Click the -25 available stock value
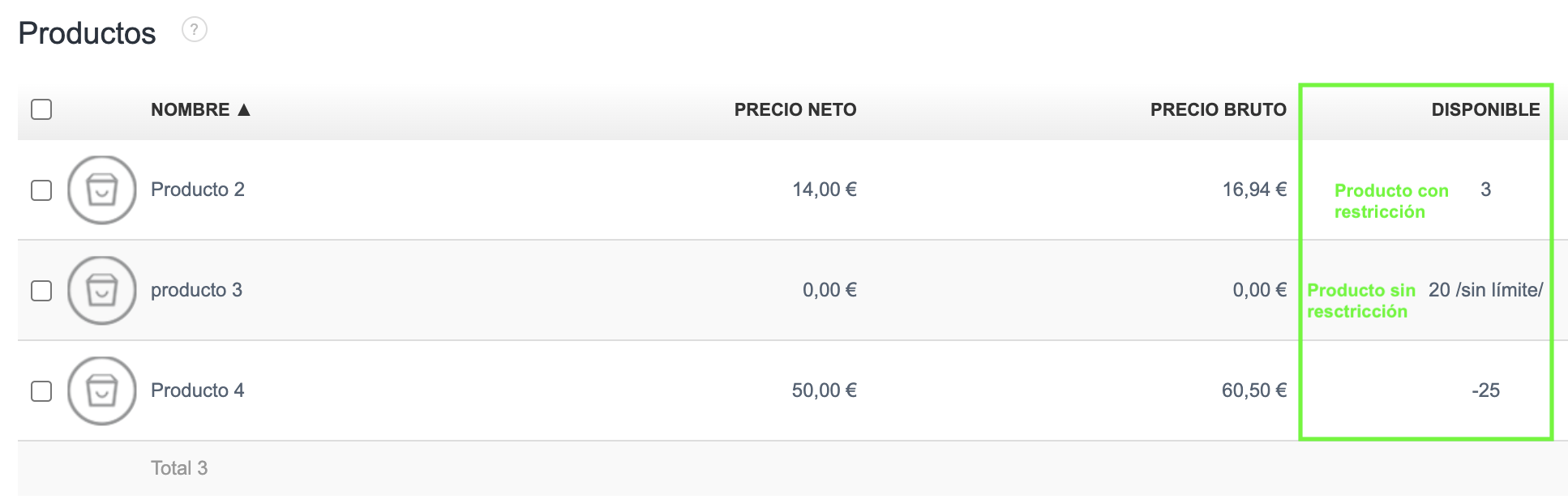The image size is (1568, 499). pos(1485,390)
